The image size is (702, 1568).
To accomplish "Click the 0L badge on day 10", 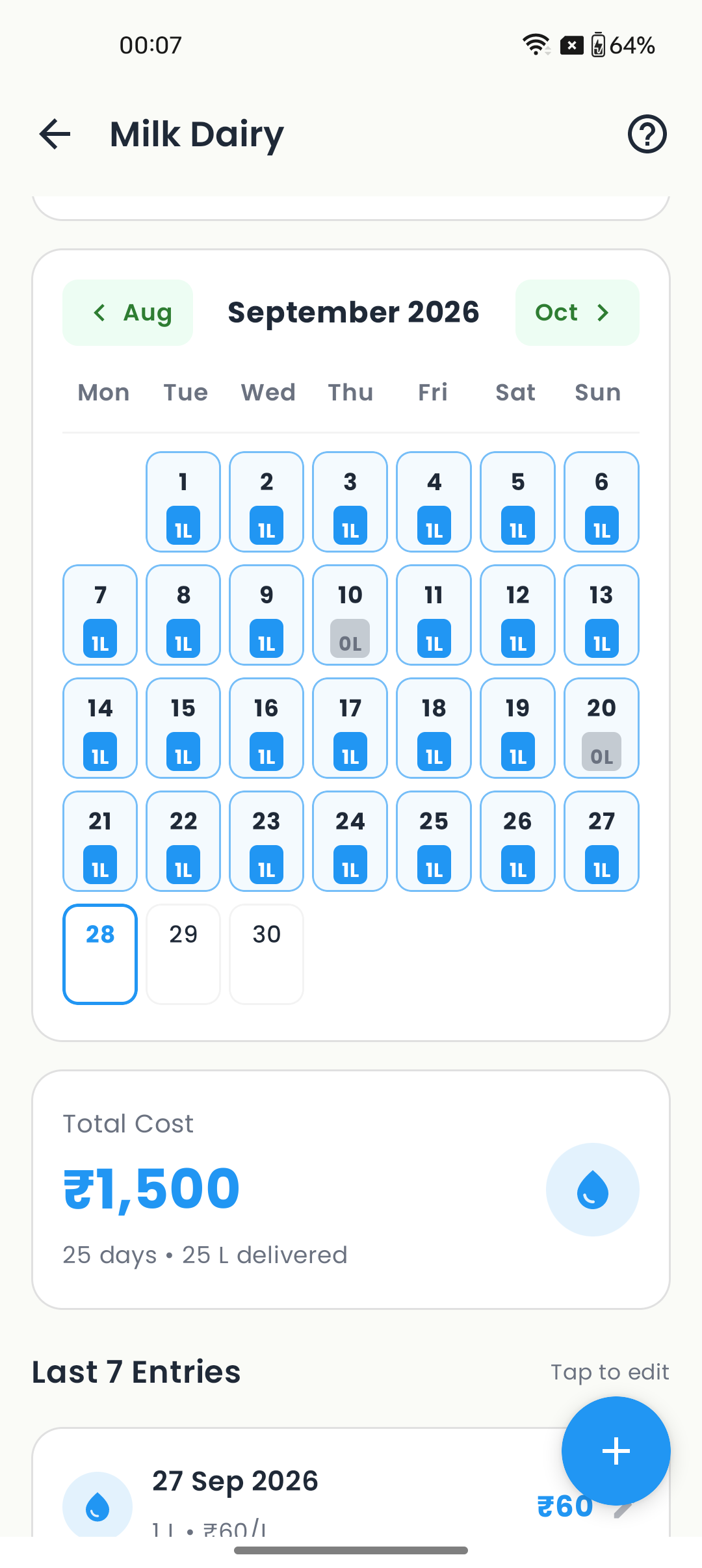I will pos(350,638).
